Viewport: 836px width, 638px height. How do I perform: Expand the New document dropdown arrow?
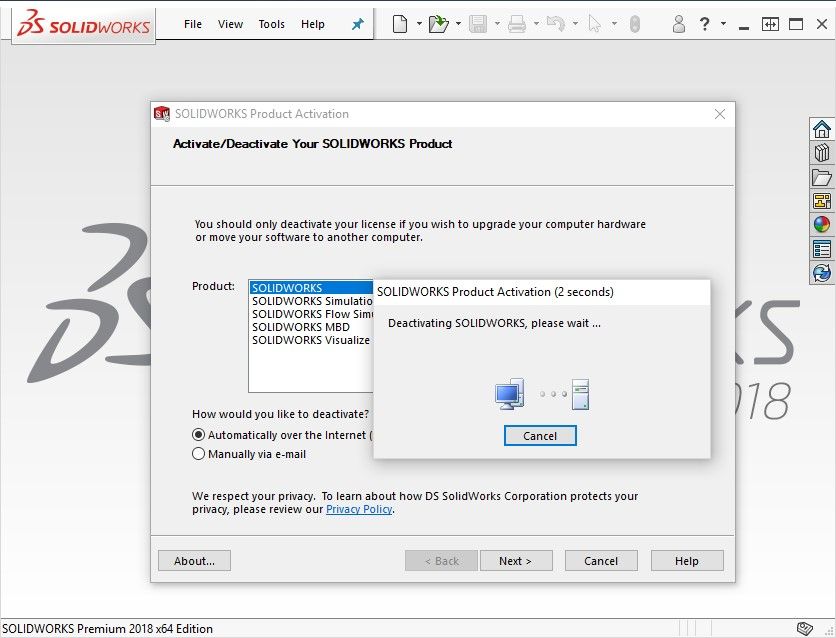(419, 24)
